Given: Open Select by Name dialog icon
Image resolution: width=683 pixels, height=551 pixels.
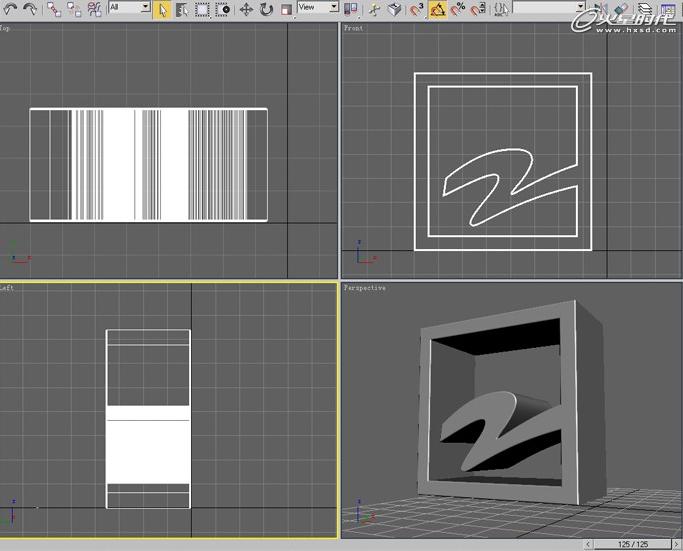Looking at the screenshot, I should point(182,10).
